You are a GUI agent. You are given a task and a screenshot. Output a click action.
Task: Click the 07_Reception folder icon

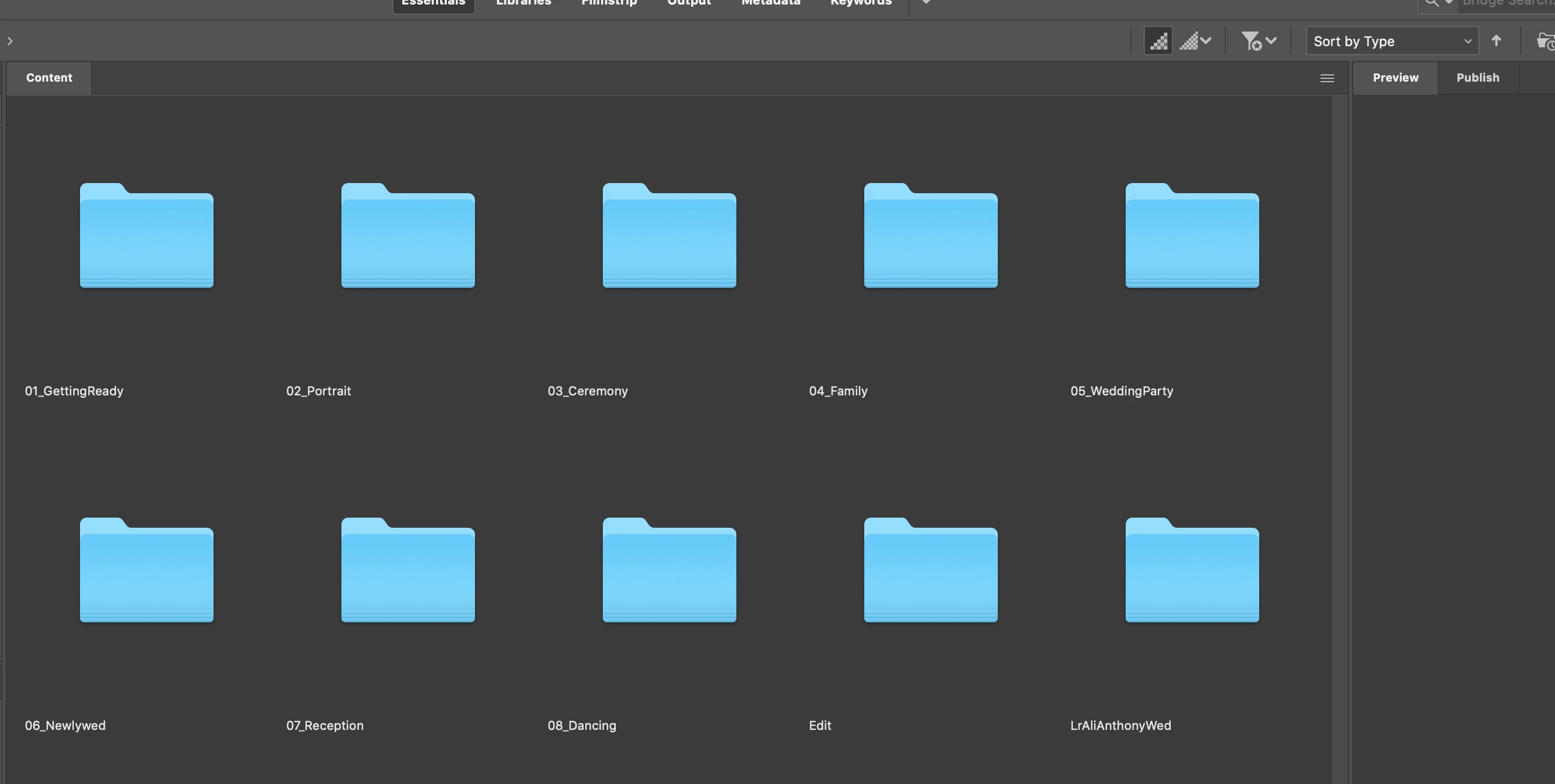click(407, 570)
